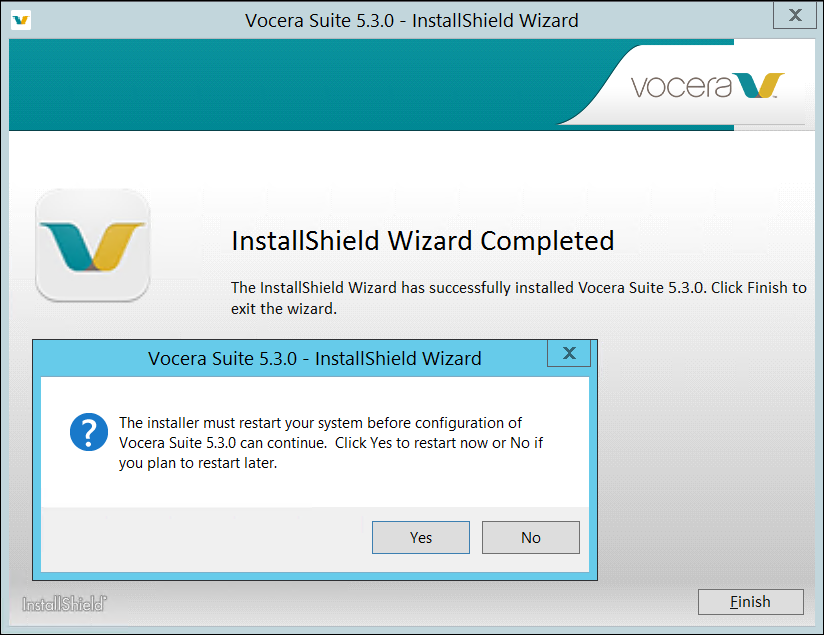This screenshot has width=824, height=635.
Task: Click the main window's title bar text
Action: [411, 20]
